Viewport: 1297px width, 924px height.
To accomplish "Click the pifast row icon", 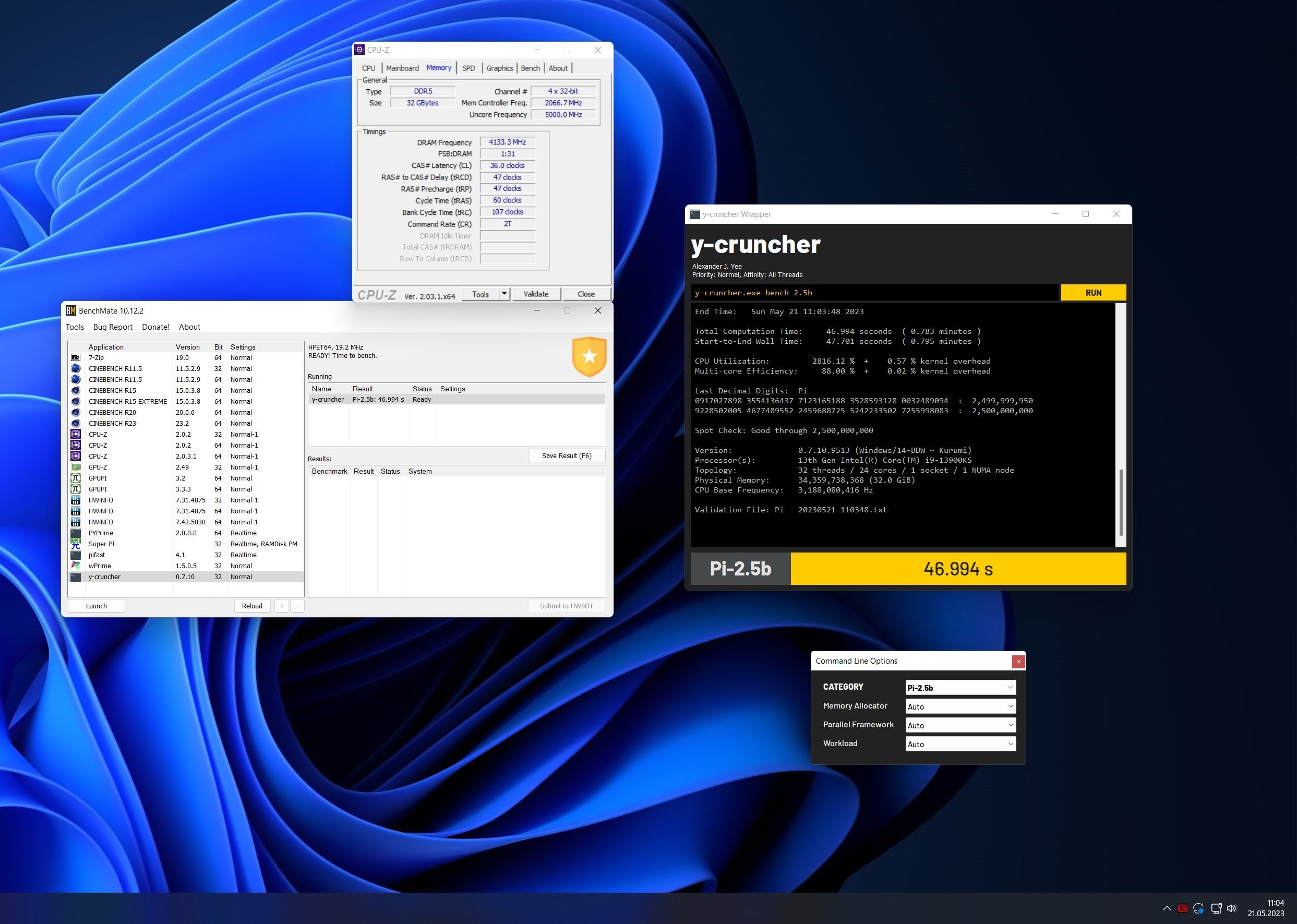I will point(75,555).
